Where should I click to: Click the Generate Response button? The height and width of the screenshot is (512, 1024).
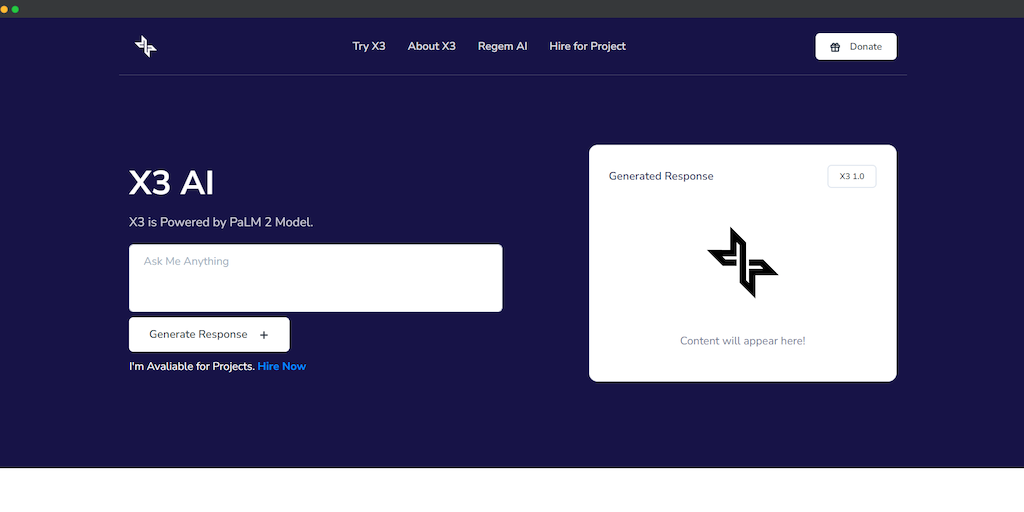coord(209,334)
